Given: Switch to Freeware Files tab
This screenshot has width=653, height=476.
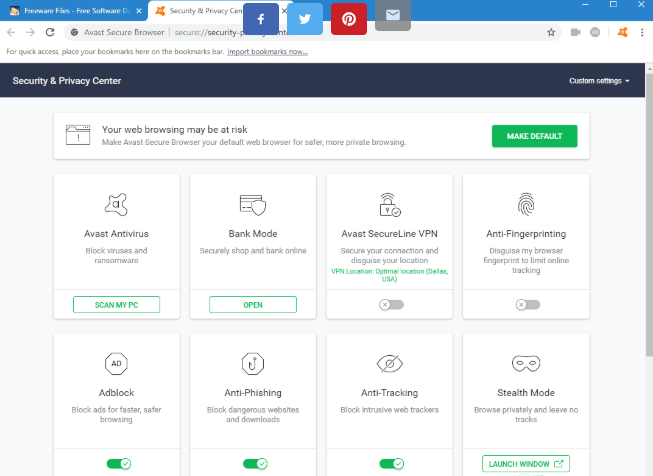Looking at the screenshot, I should tap(74, 11).
